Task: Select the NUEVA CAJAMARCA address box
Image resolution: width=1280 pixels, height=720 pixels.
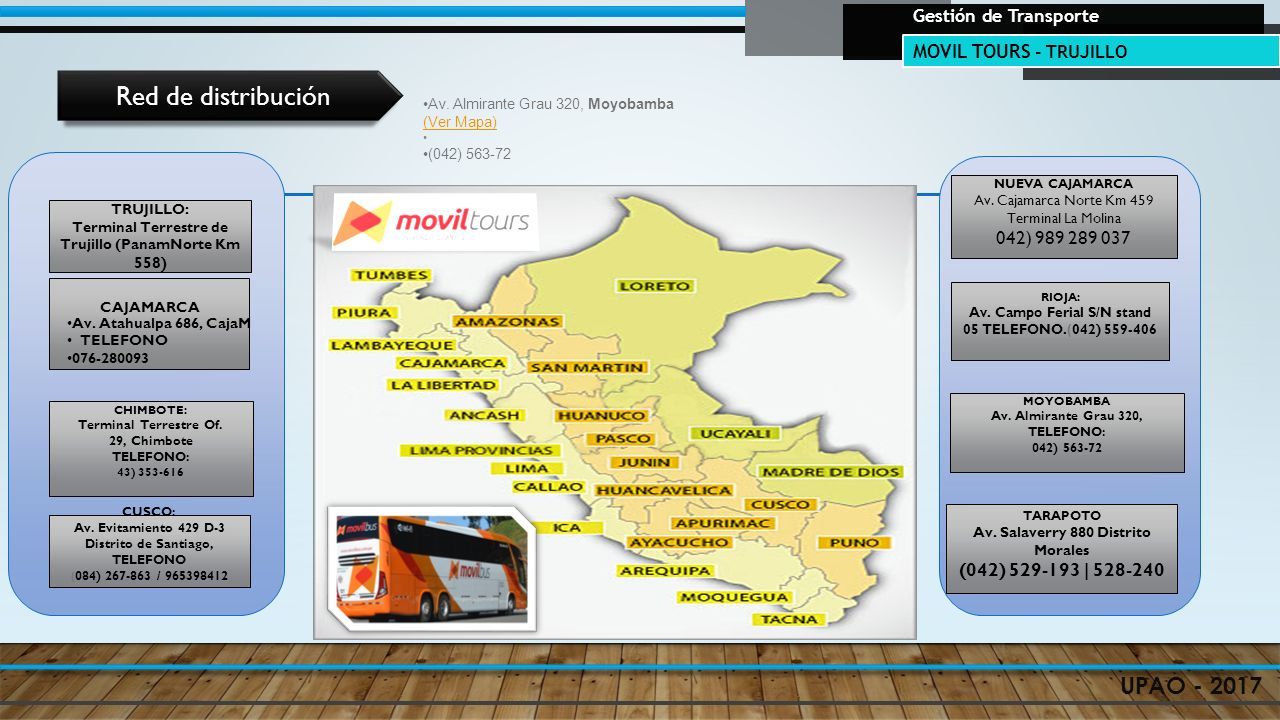Action: pos(1064,217)
